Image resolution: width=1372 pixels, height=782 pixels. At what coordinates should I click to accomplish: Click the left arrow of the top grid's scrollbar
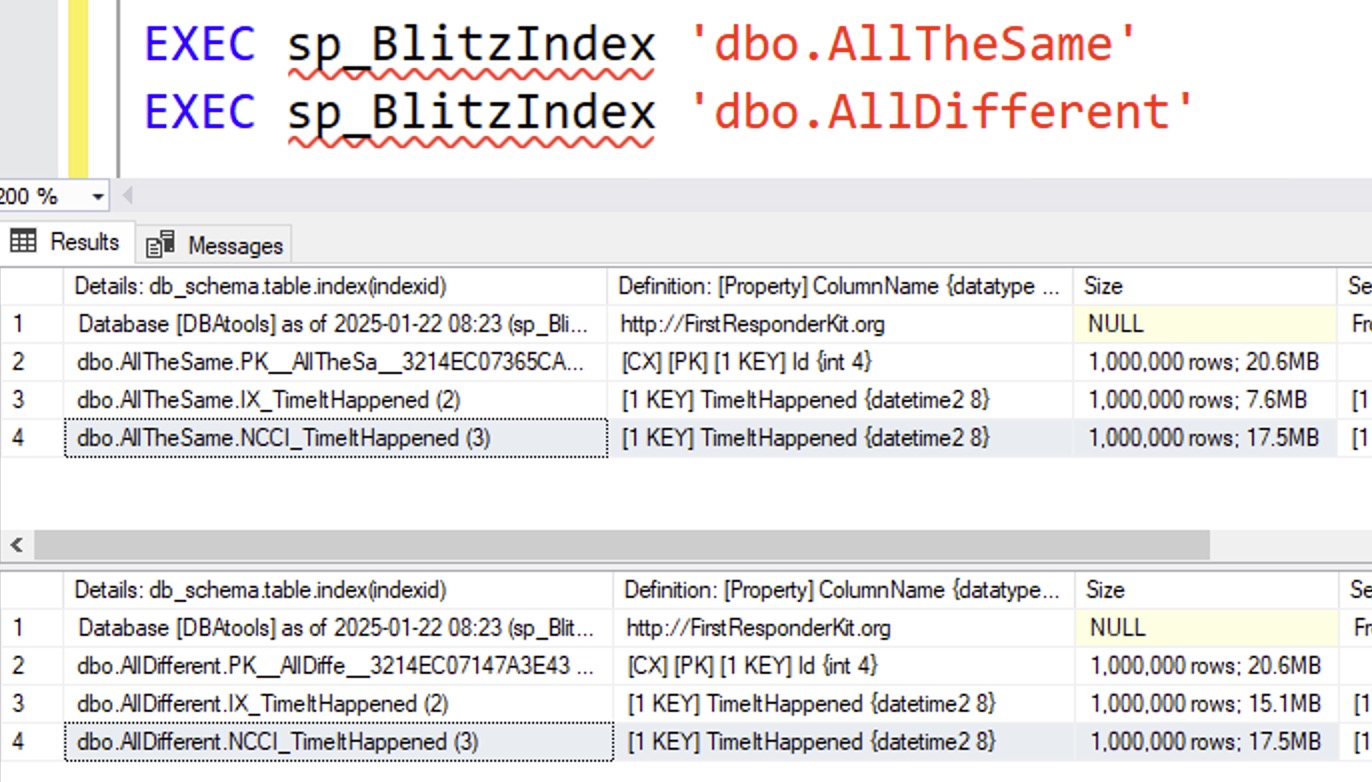16,545
